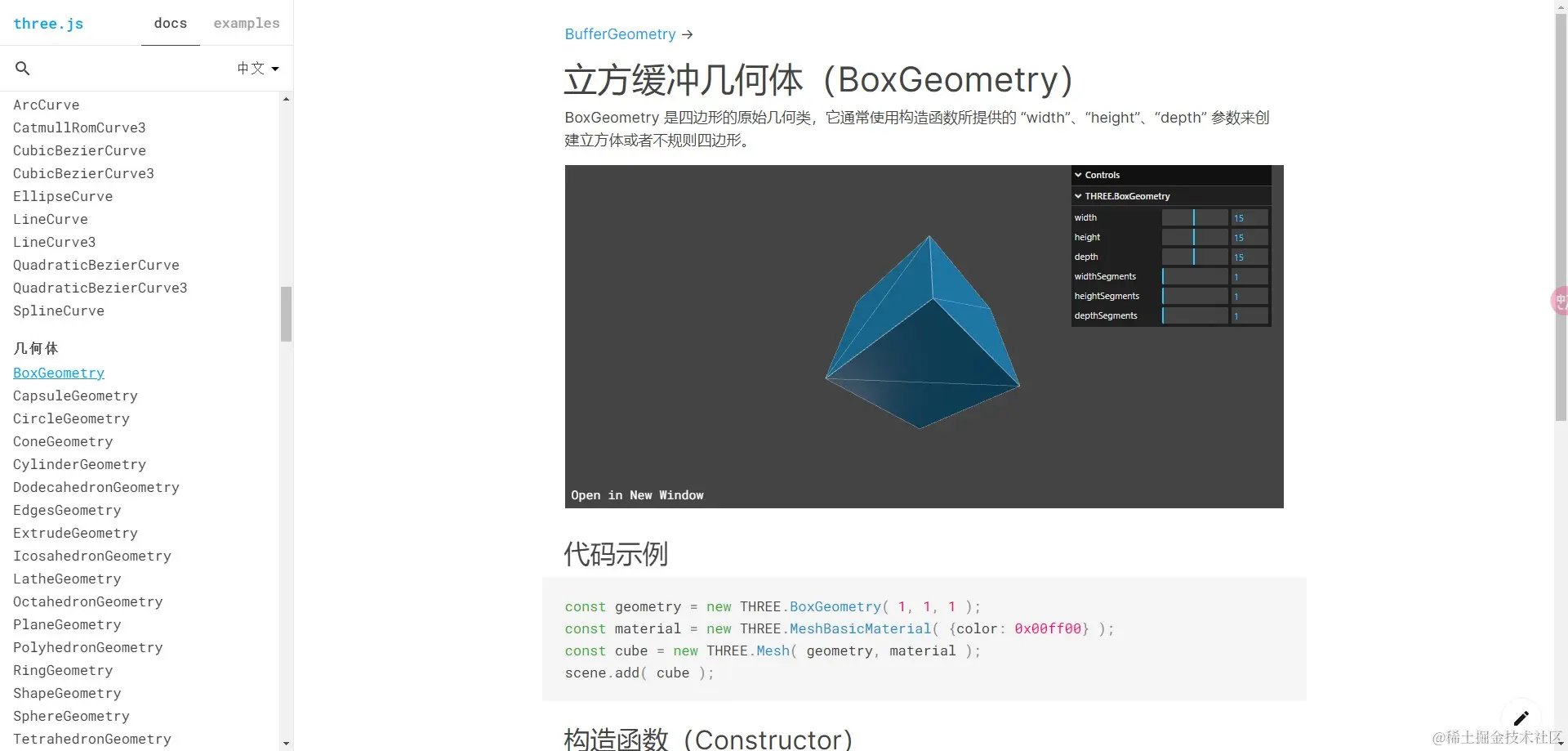Click the depth value field

click(1249, 257)
